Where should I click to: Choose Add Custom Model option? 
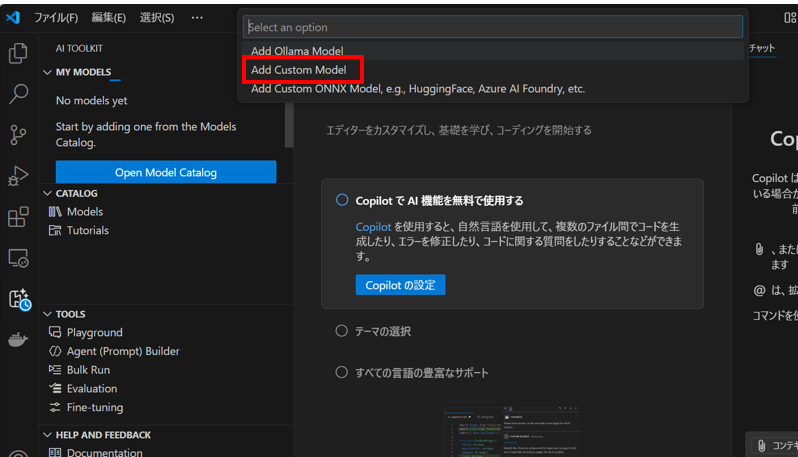[x=492, y=70]
